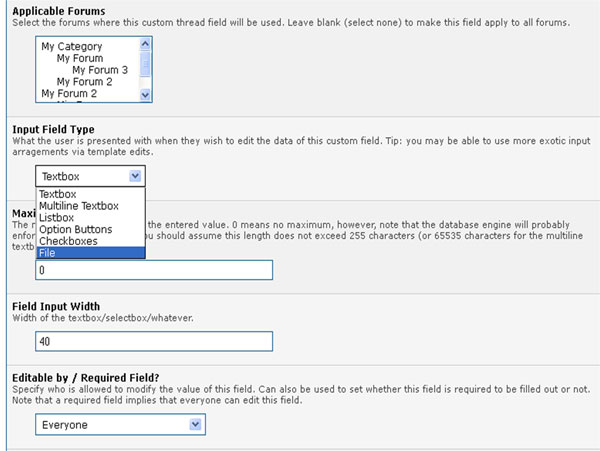Viewport: 600px width, 451px height.
Task: Click the Applicable Forums scrollbar thumb
Action: click(146, 64)
